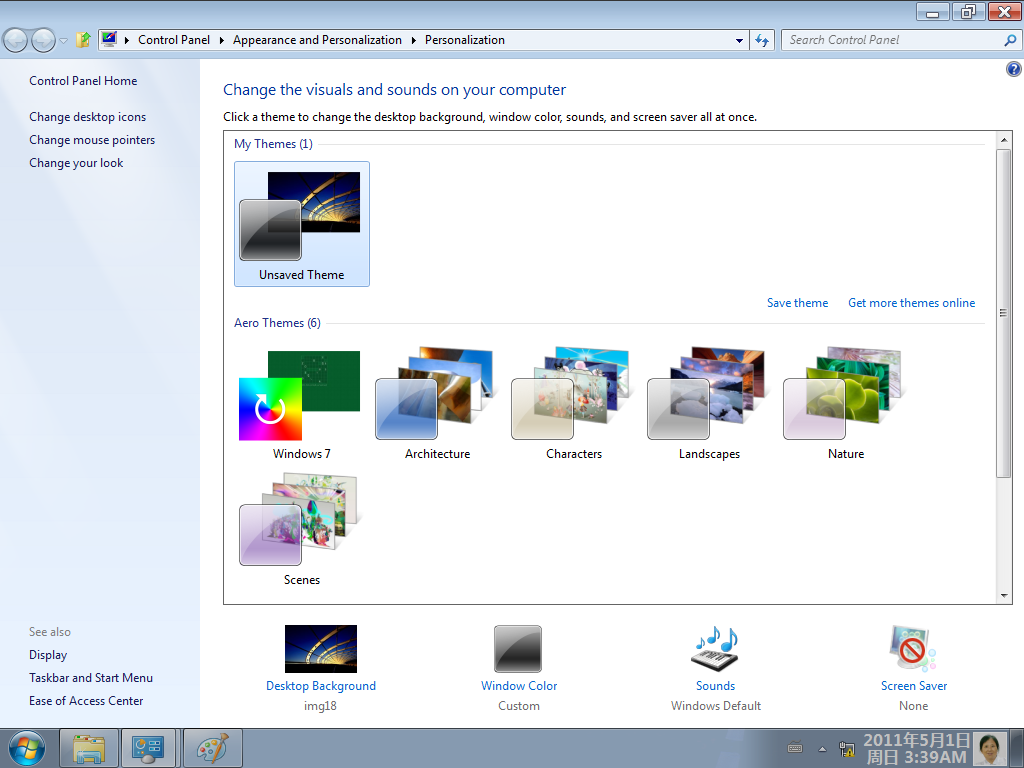Apply the Characters theme
1024x768 pixels.
(573, 405)
